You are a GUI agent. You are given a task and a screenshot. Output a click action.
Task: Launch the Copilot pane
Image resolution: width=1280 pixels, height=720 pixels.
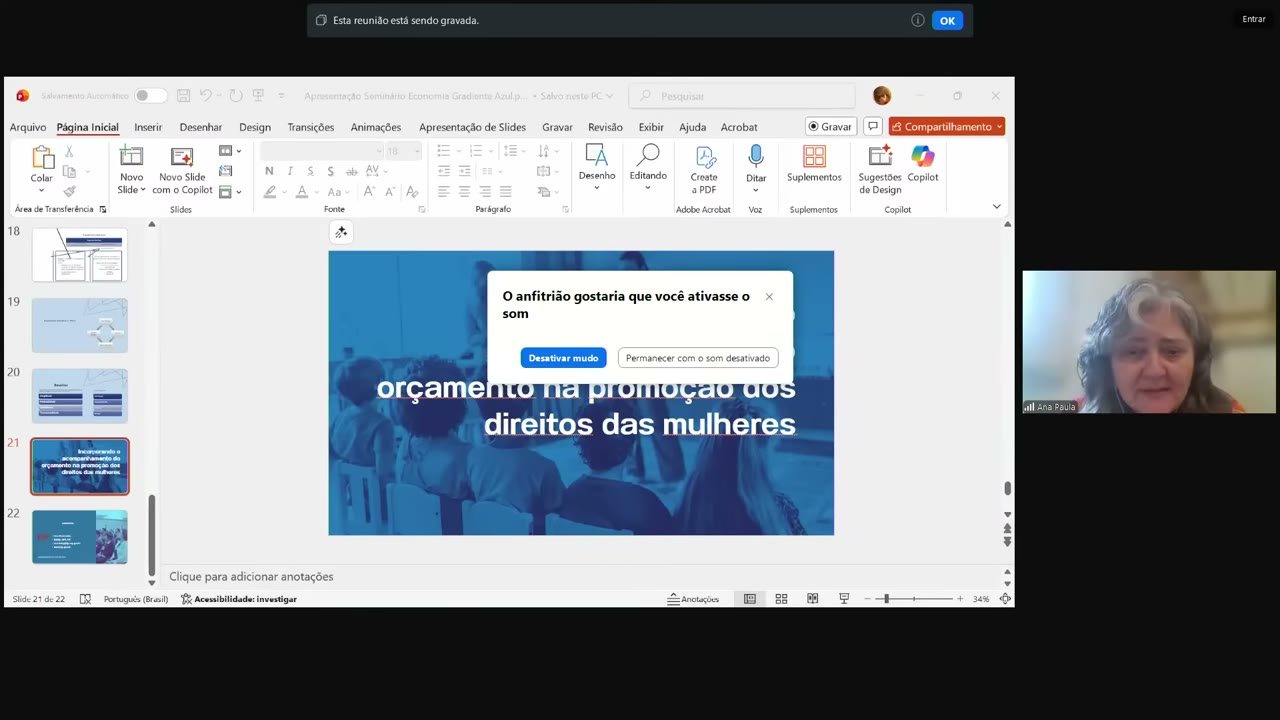923,164
